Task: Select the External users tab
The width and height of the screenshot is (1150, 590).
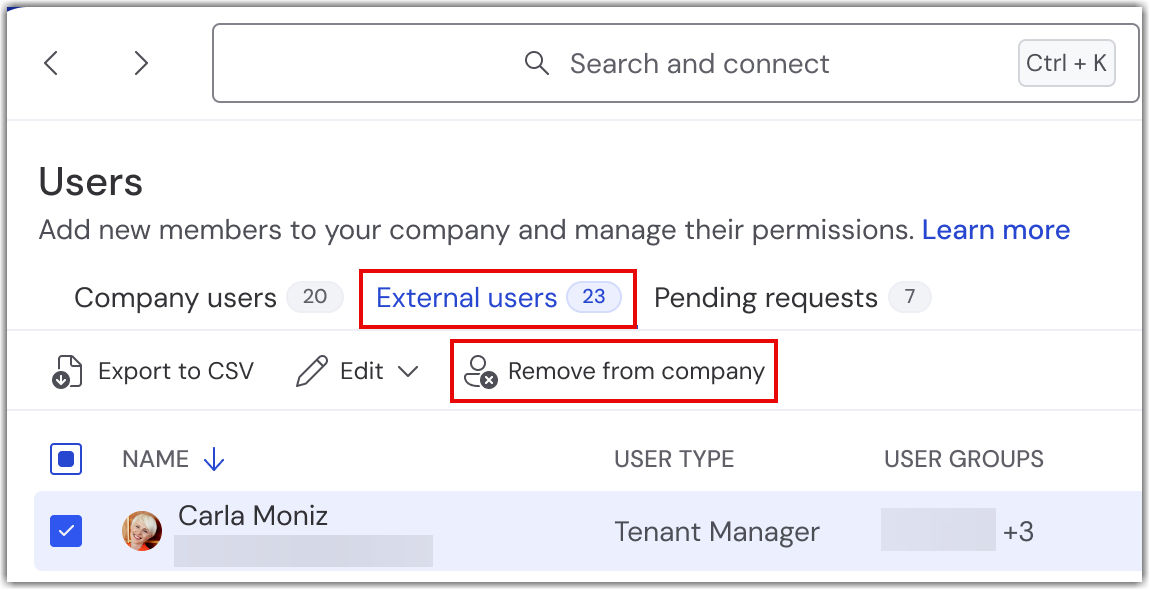Action: click(x=466, y=298)
